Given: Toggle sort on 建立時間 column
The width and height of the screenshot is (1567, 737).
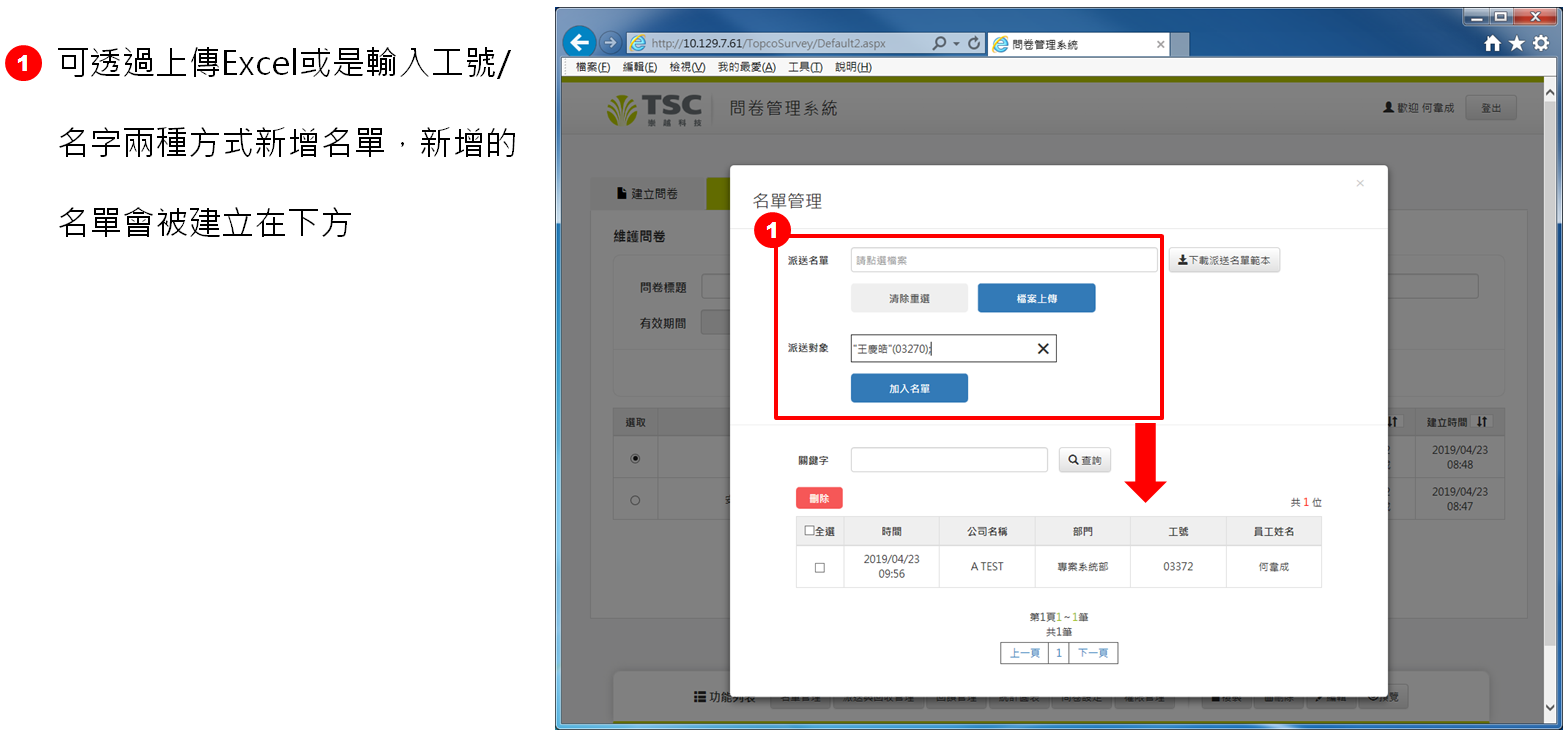Looking at the screenshot, I should (1482, 422).
